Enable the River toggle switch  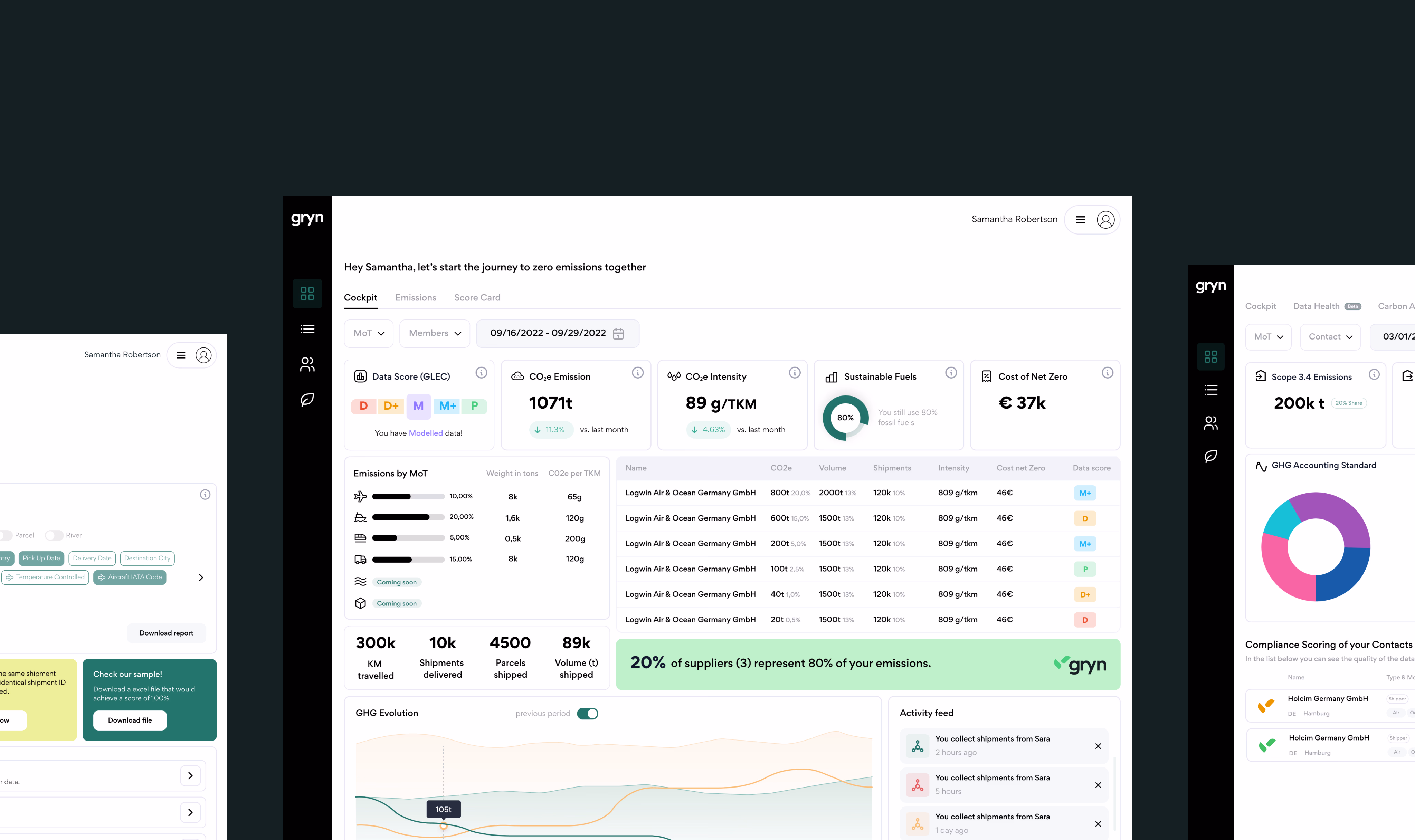click(x=54, y=535)
